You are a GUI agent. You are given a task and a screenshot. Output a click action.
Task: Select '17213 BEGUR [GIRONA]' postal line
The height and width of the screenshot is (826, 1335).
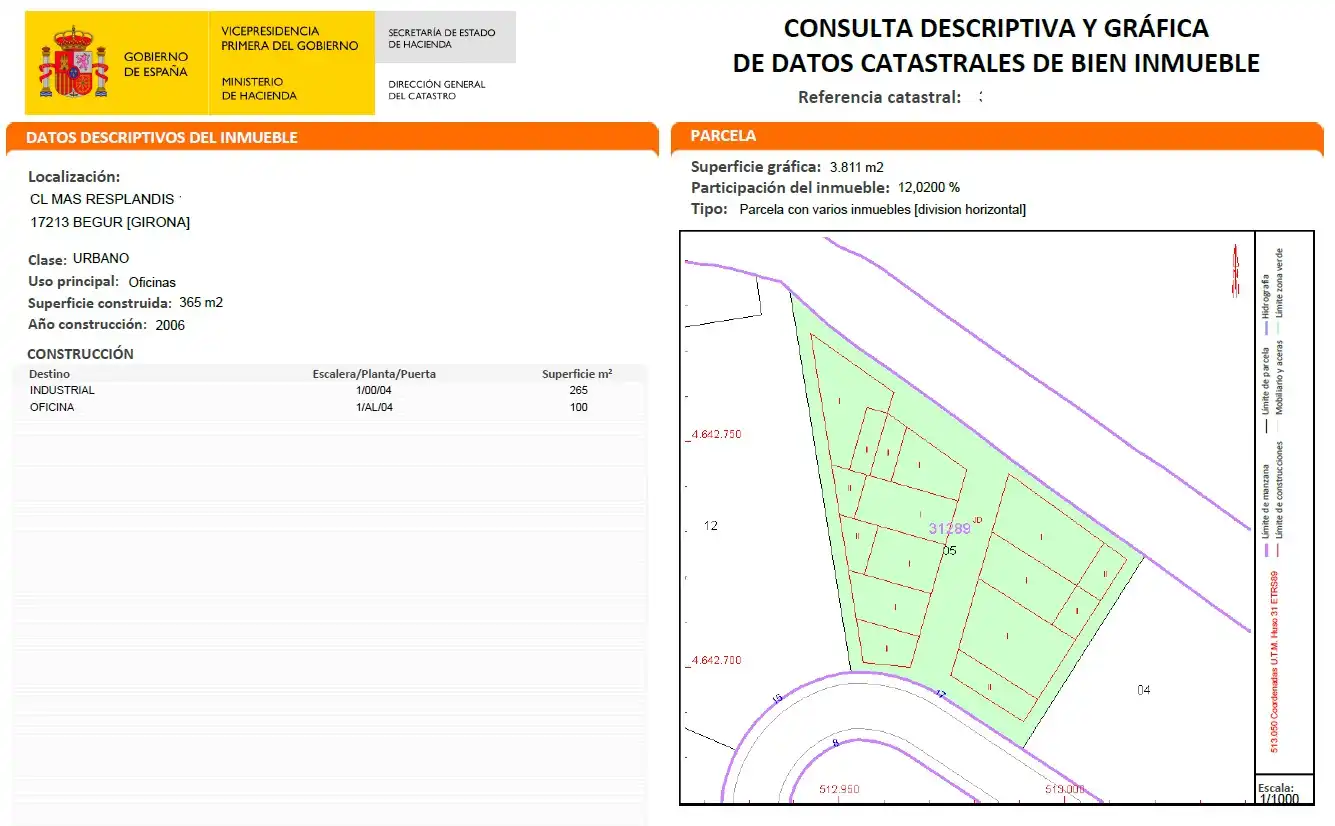(110, 222)
